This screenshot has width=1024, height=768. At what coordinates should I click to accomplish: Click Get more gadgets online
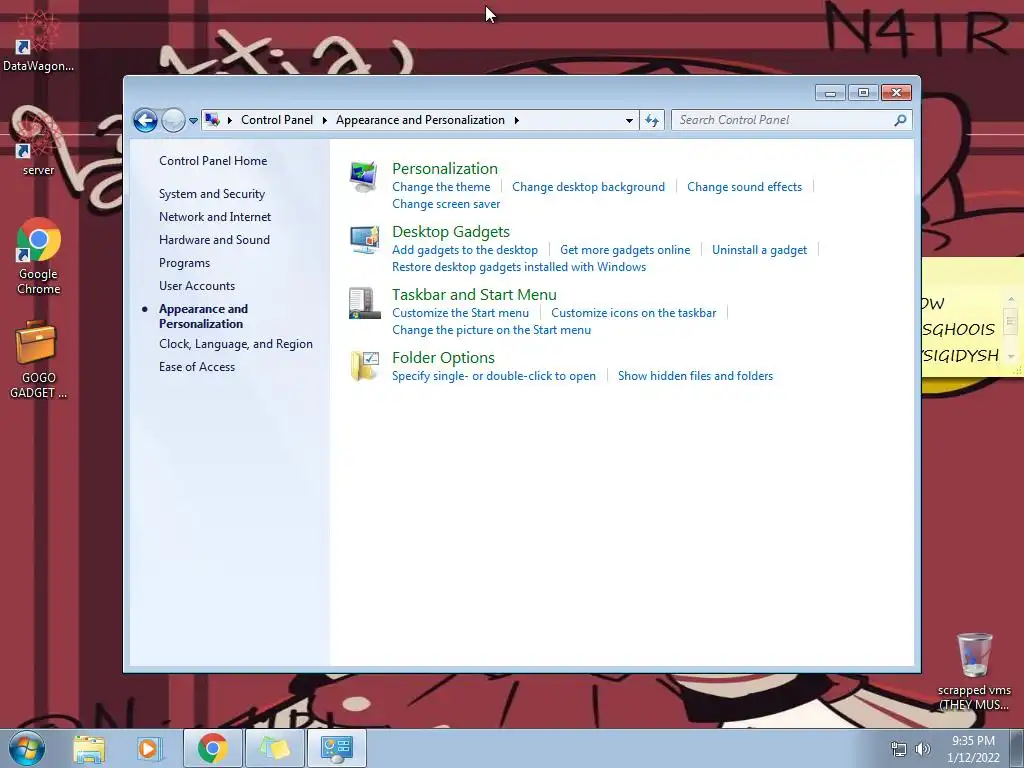(624, 249)
